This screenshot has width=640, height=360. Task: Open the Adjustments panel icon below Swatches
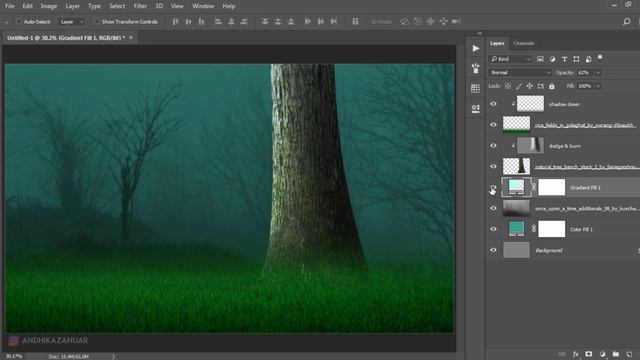[x=476, y=109]
